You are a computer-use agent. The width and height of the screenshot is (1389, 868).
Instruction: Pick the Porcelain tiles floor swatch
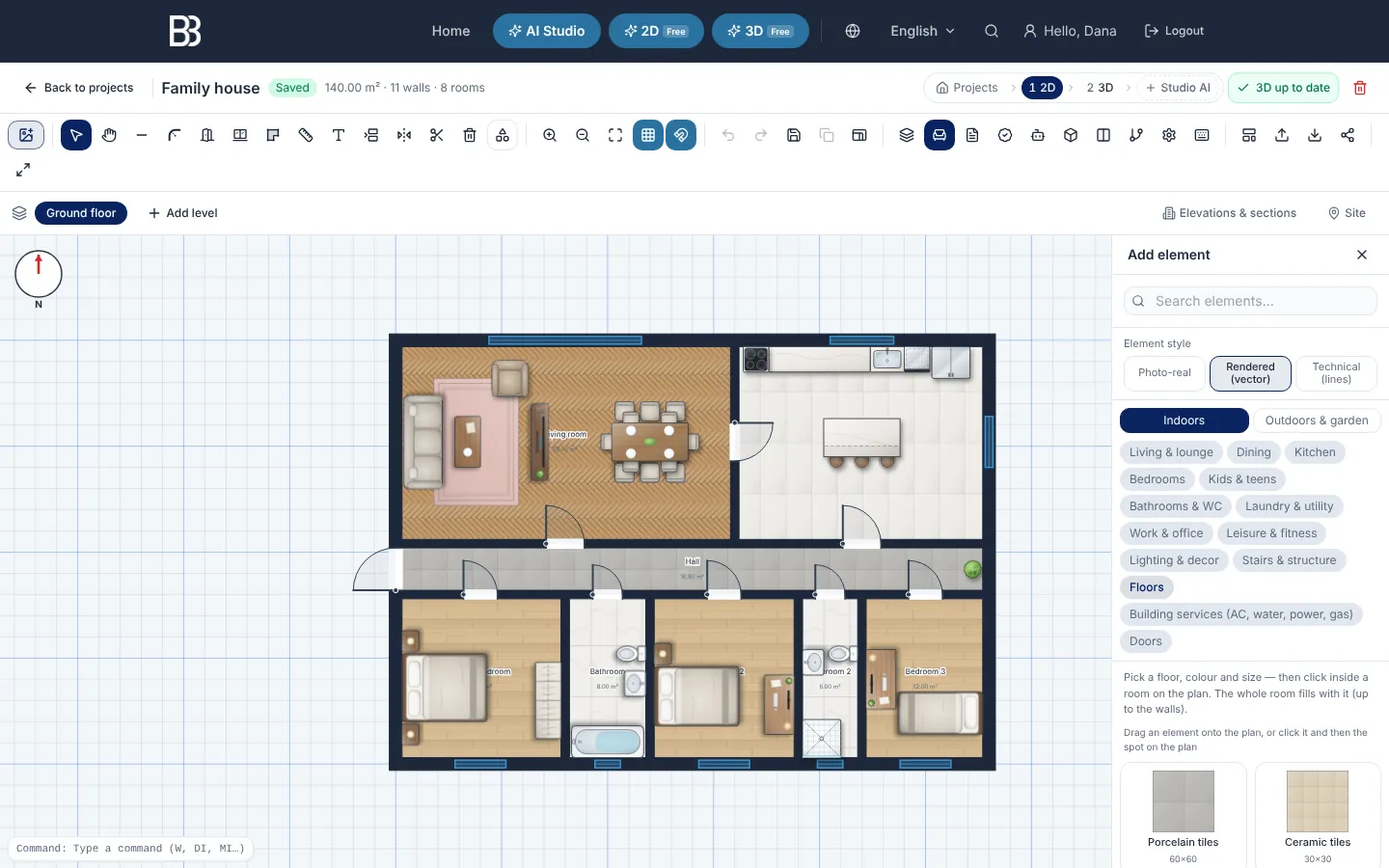[1184, 816]
